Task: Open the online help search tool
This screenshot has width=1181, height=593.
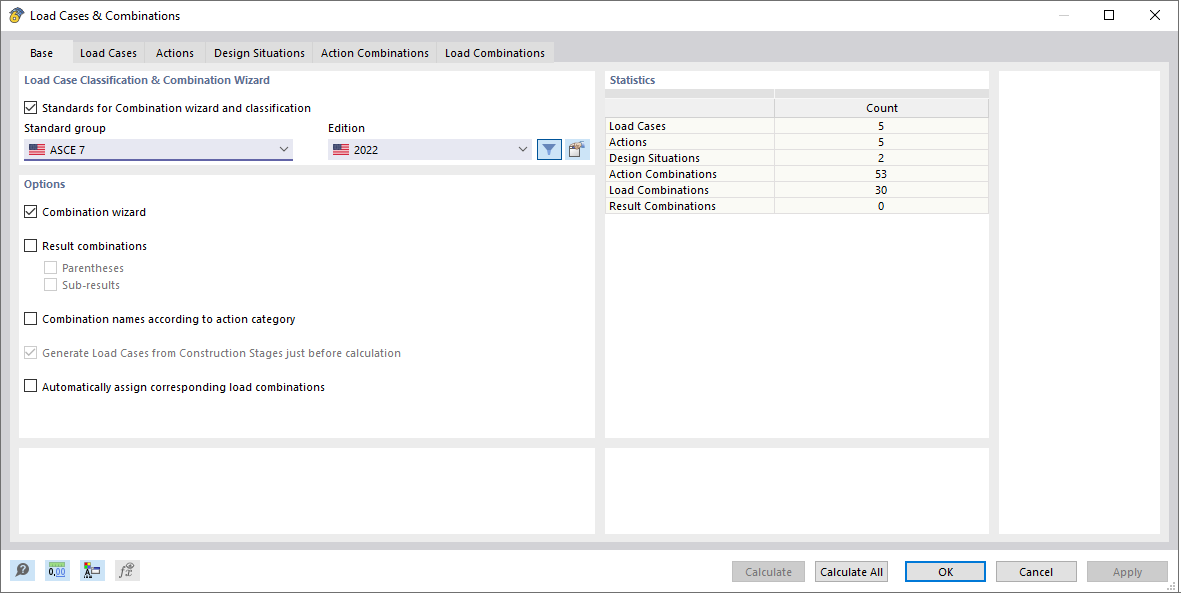Action: (22, 569)
